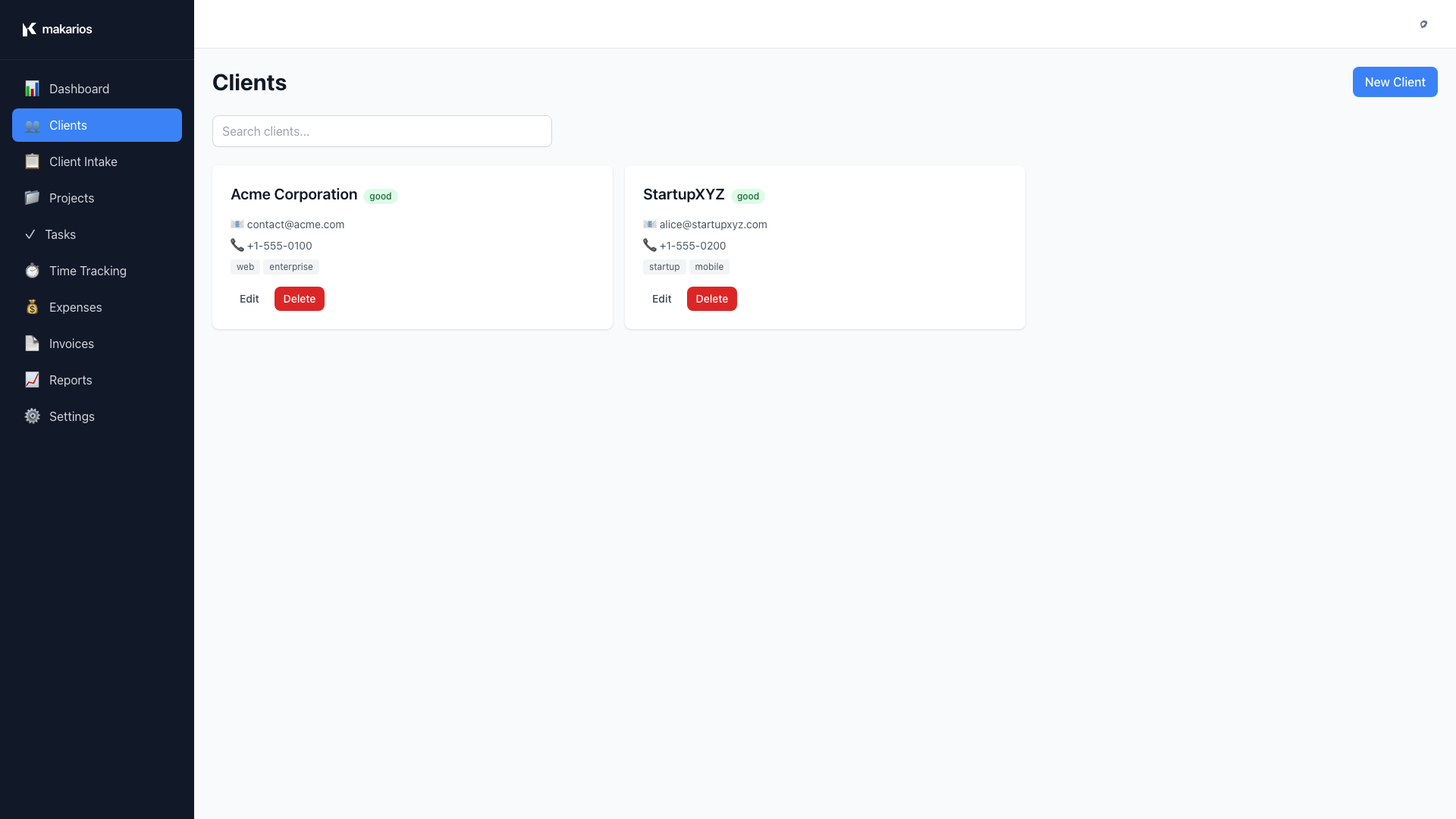1456x819 pixels.
Task: Click the phone icon on Acme Corporation card
Action: pos(236,245)
